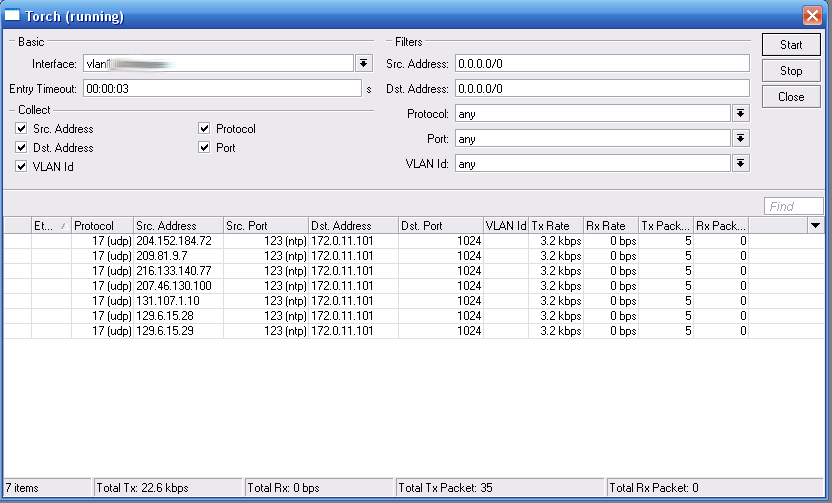
Task: Toggle the Port collect checkbox
Action: 204,148
